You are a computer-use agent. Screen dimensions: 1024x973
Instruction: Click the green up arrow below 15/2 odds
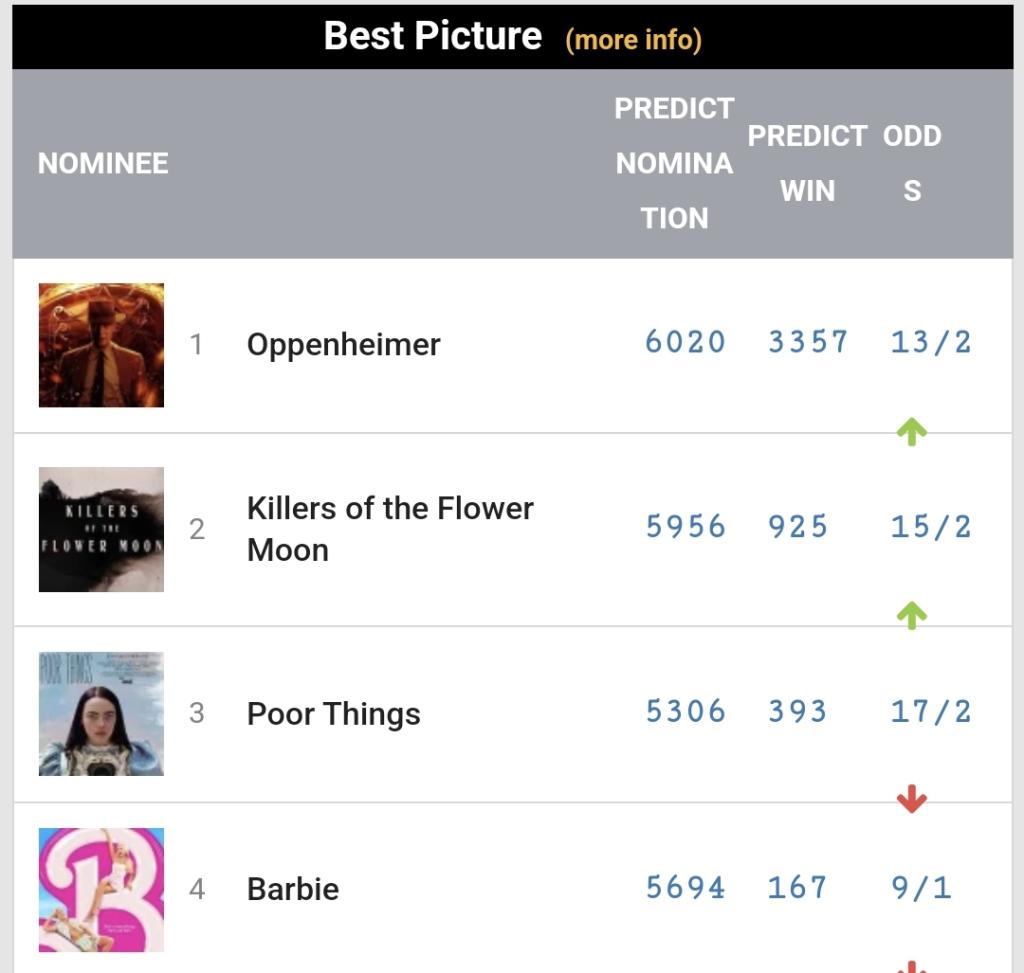coord(912,616)
